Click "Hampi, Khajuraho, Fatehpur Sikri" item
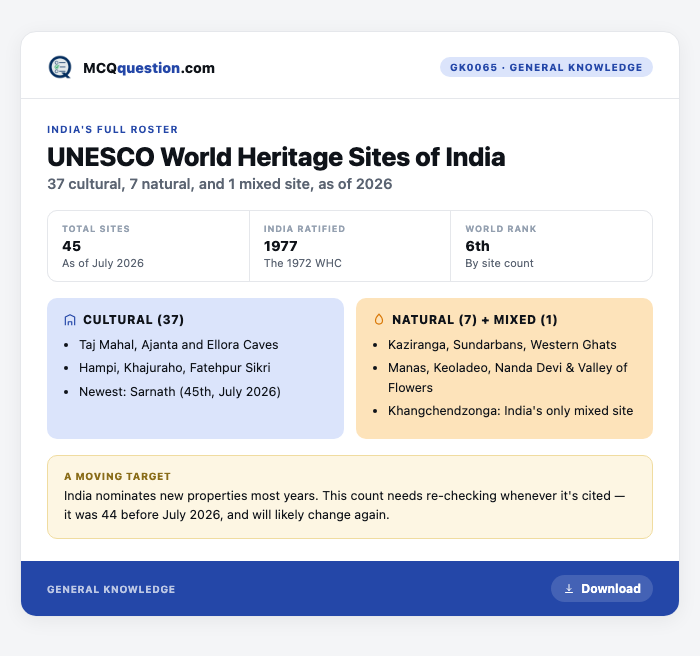 tap(175, 368)
